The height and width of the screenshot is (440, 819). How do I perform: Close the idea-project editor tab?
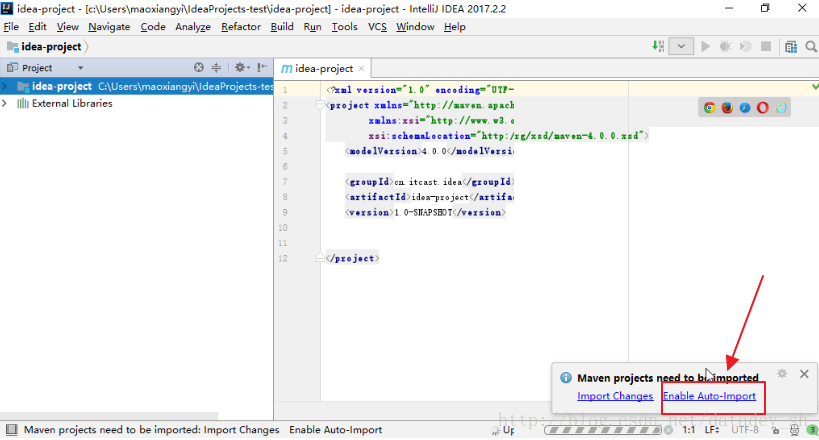click(x=361, y=68)
